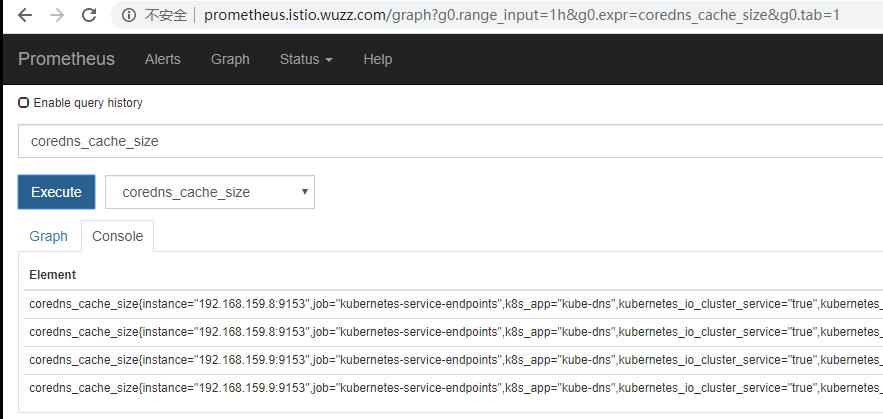Click the Element column header
Image resolution: width=883 pixels, height=419 pixels.
click(53, 275)
